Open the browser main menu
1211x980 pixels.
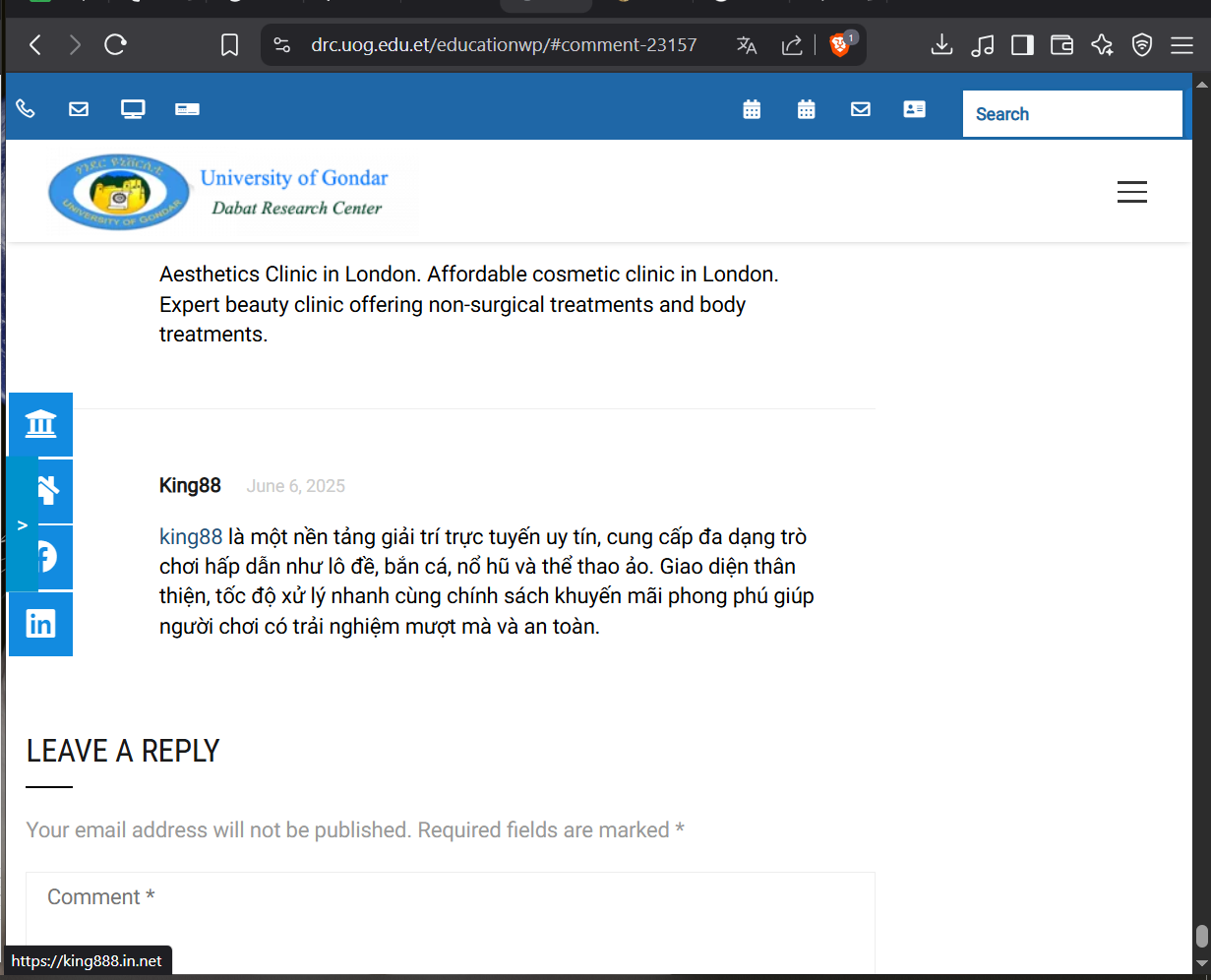[1181, 45]
